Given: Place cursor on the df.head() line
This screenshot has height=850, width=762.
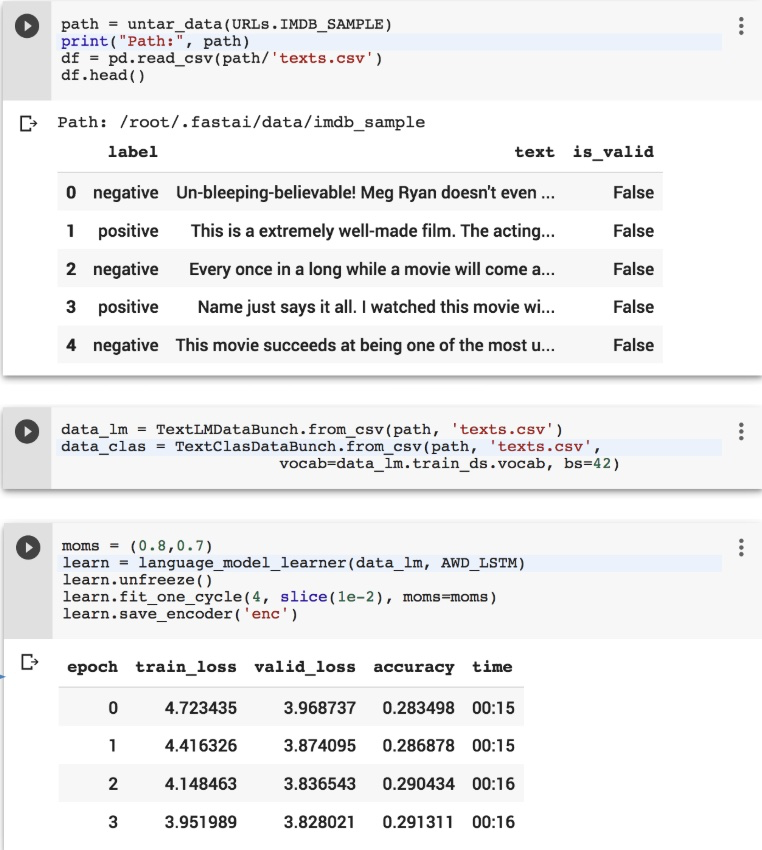Looking at the screenshot, I should pos(103,75).
